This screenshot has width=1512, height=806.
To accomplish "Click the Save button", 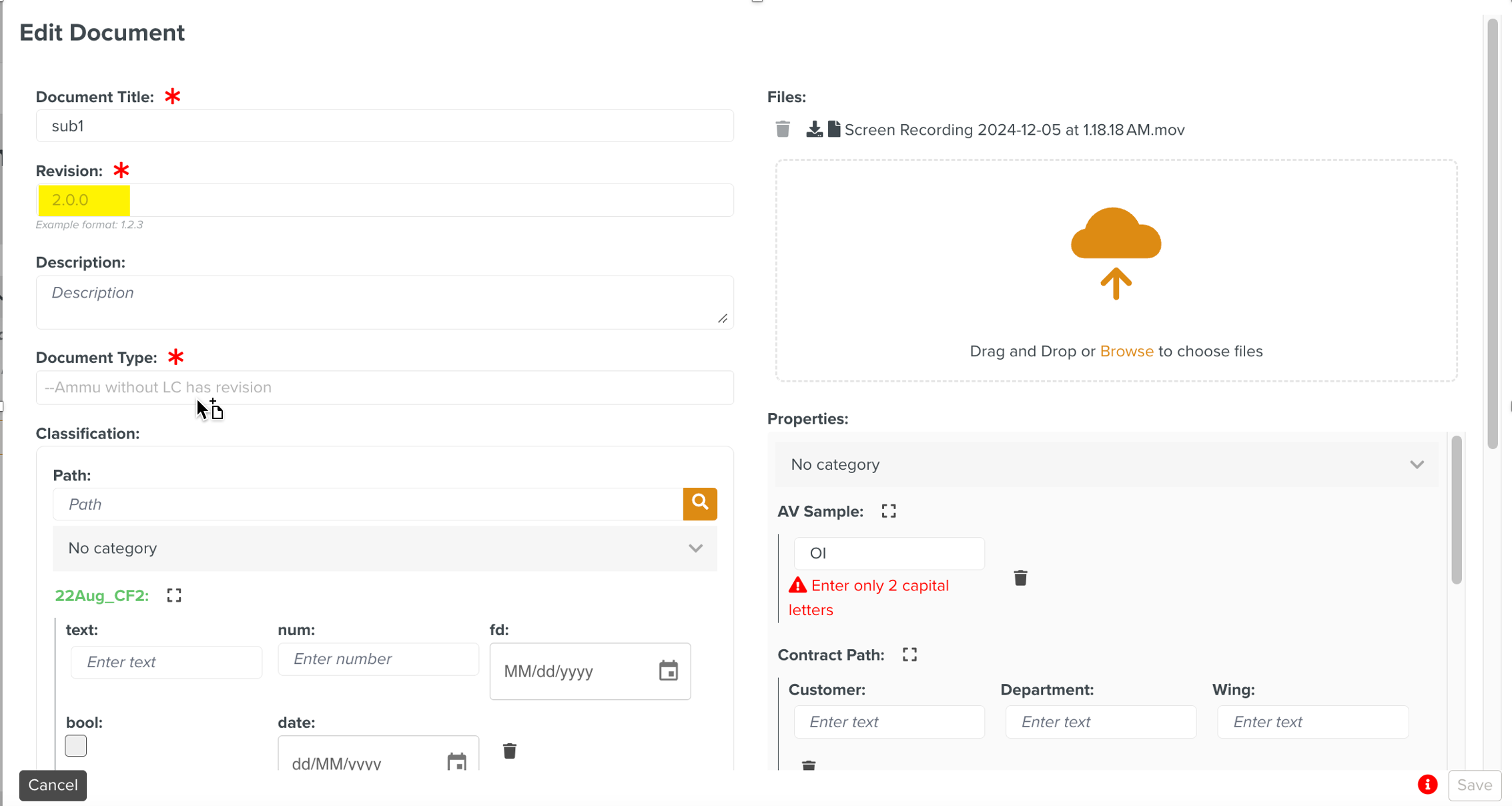I will pos(1474,785).
